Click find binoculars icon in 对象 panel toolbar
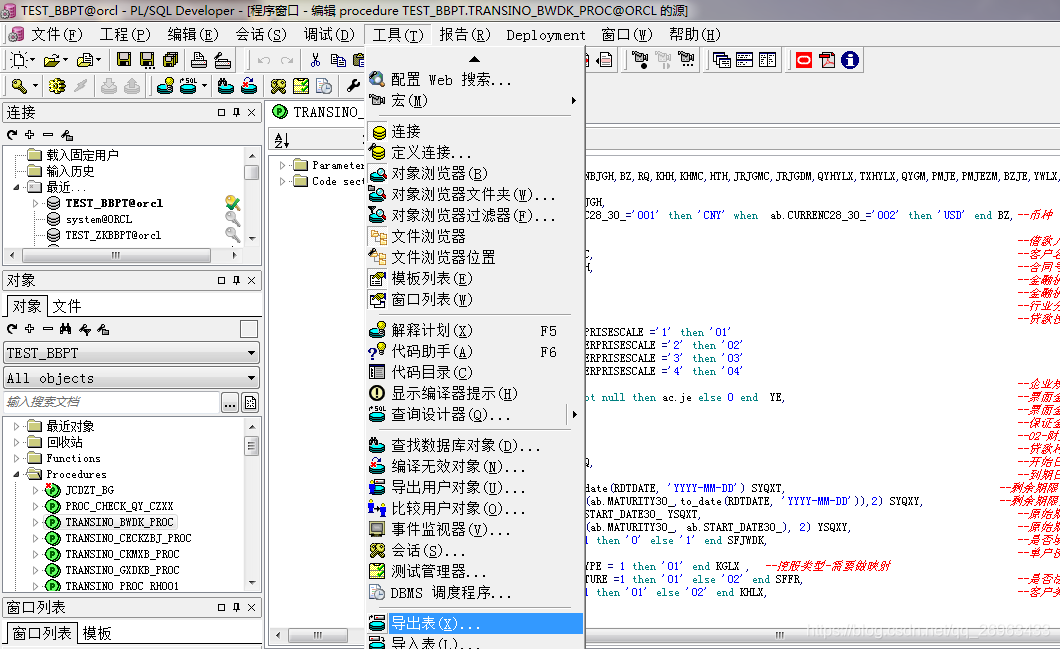 click(x=66, y=329)
